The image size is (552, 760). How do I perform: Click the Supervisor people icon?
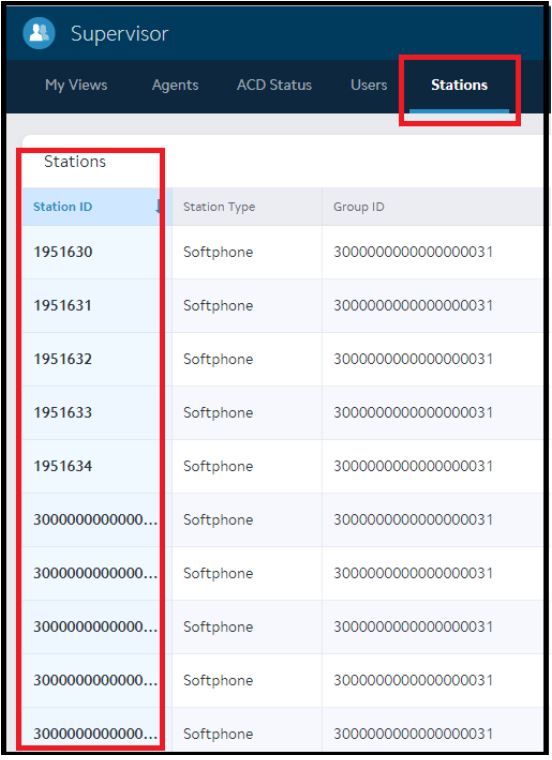point(39,33)
